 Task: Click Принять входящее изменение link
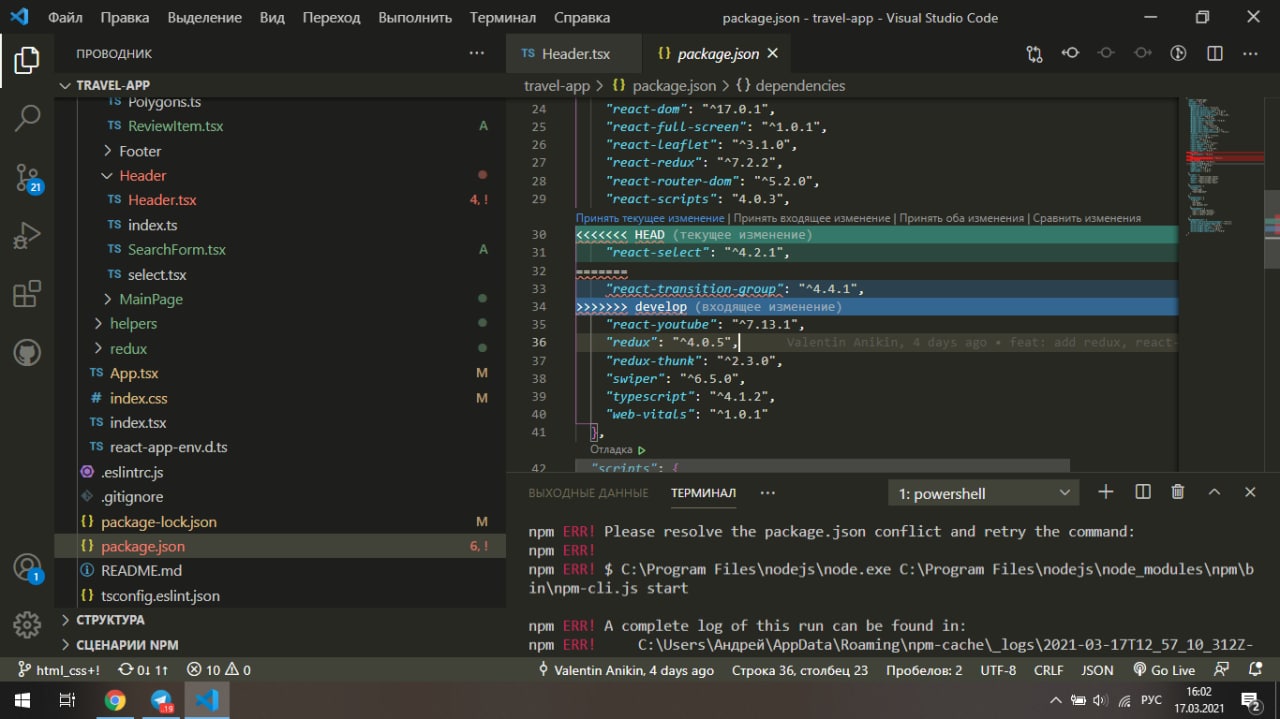(812, 218)
